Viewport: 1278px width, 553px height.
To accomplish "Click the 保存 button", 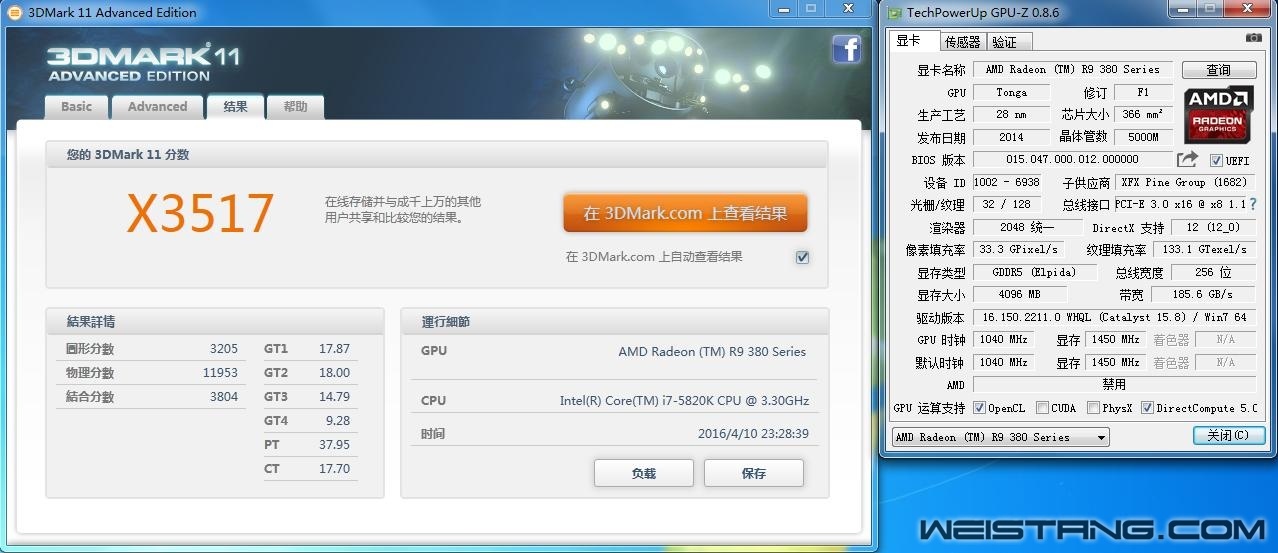I will point(753,473).
